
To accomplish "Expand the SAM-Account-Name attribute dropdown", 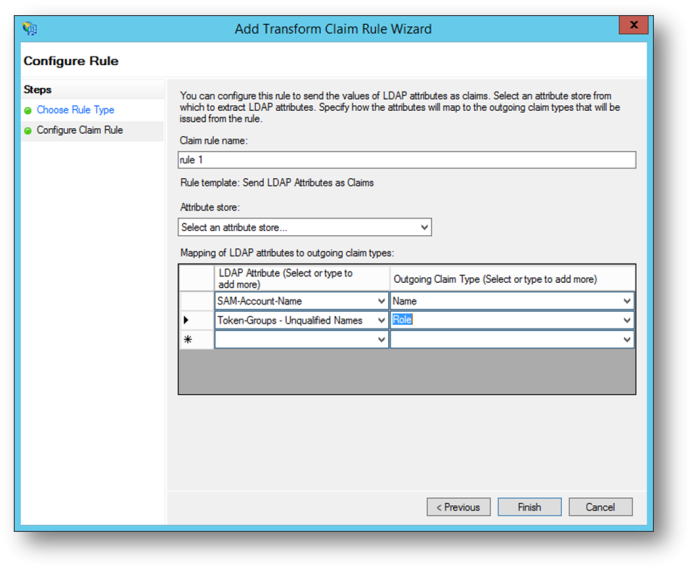I will (x=381, y=301).
